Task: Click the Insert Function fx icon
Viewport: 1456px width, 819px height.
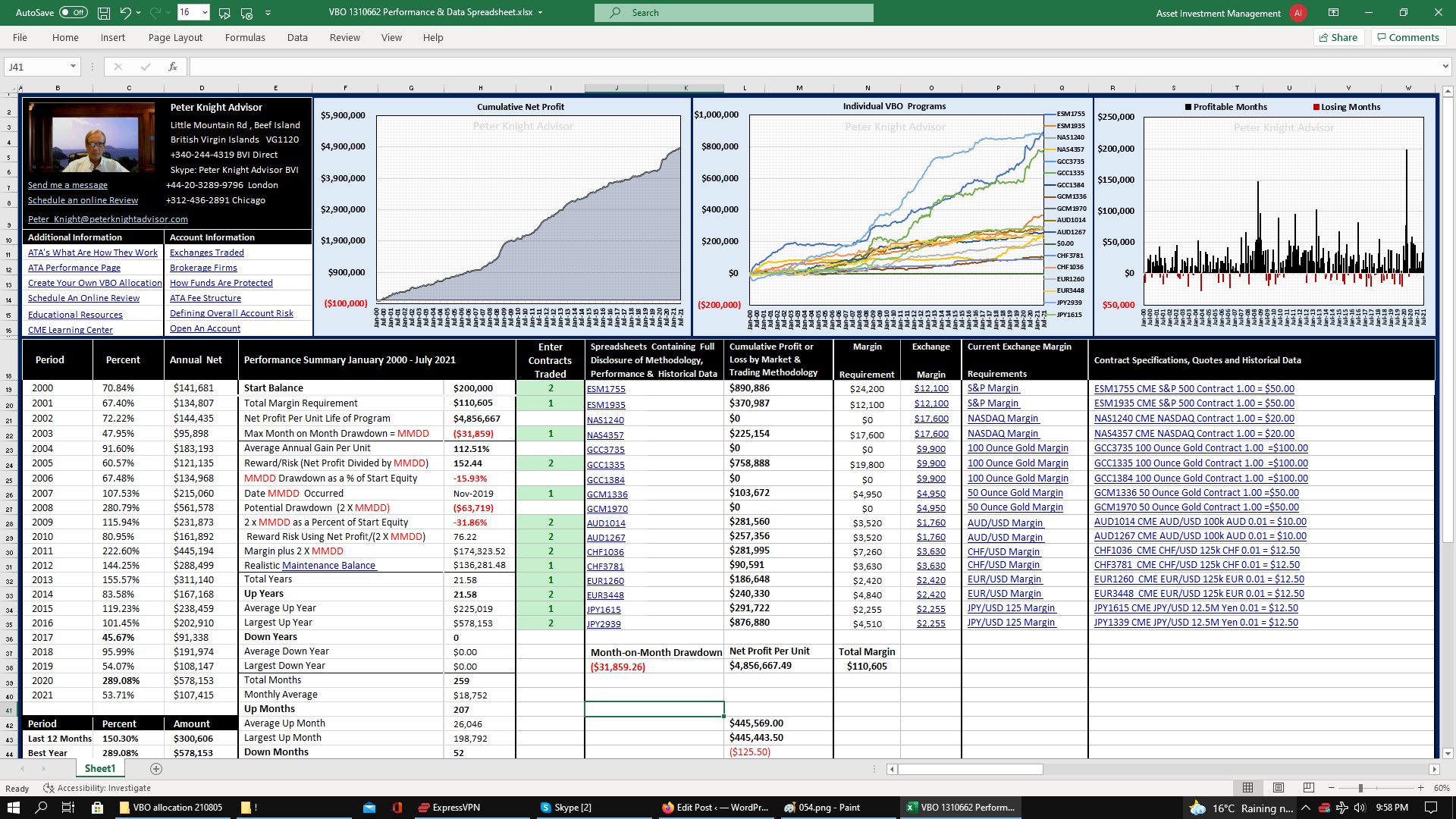Action: pos(173,67)
